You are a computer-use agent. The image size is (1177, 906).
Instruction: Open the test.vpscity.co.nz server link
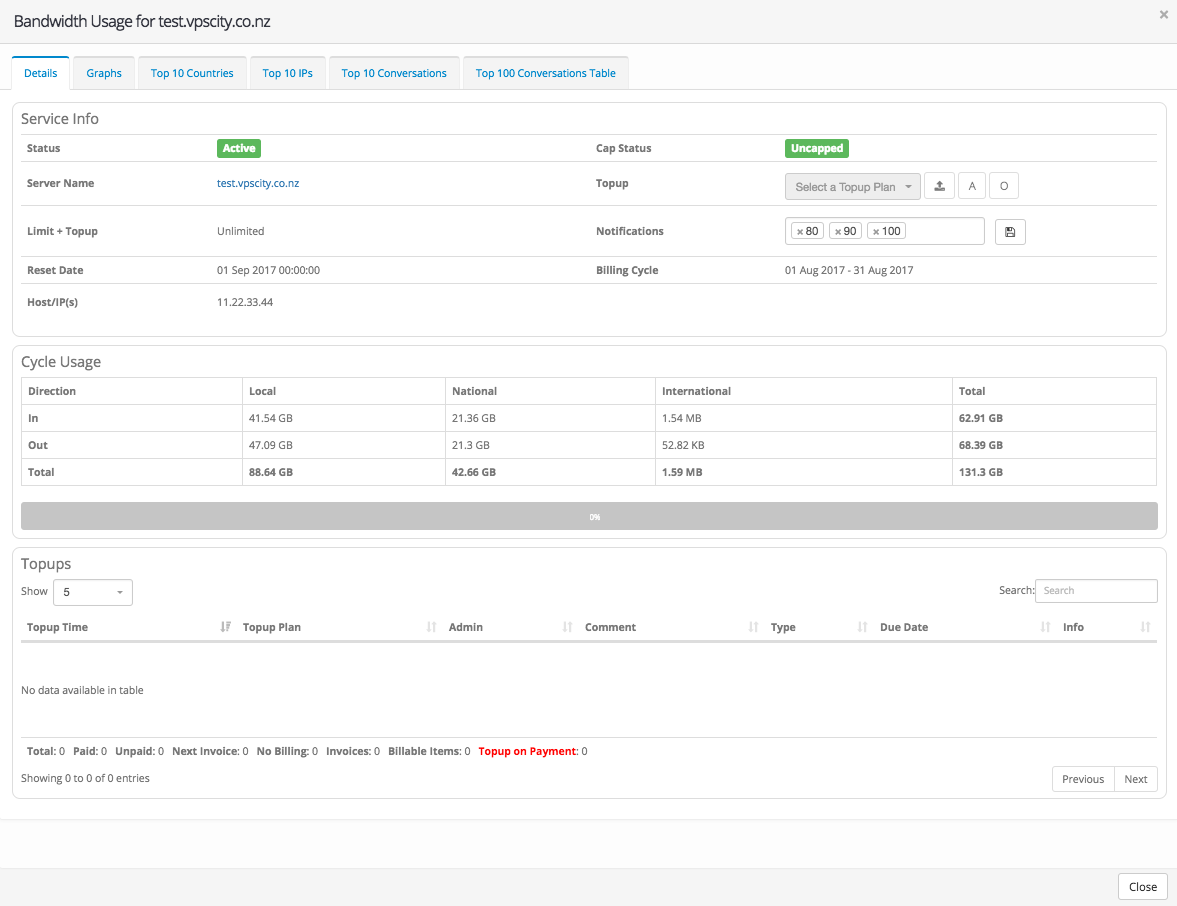click(x=258, y=184)
